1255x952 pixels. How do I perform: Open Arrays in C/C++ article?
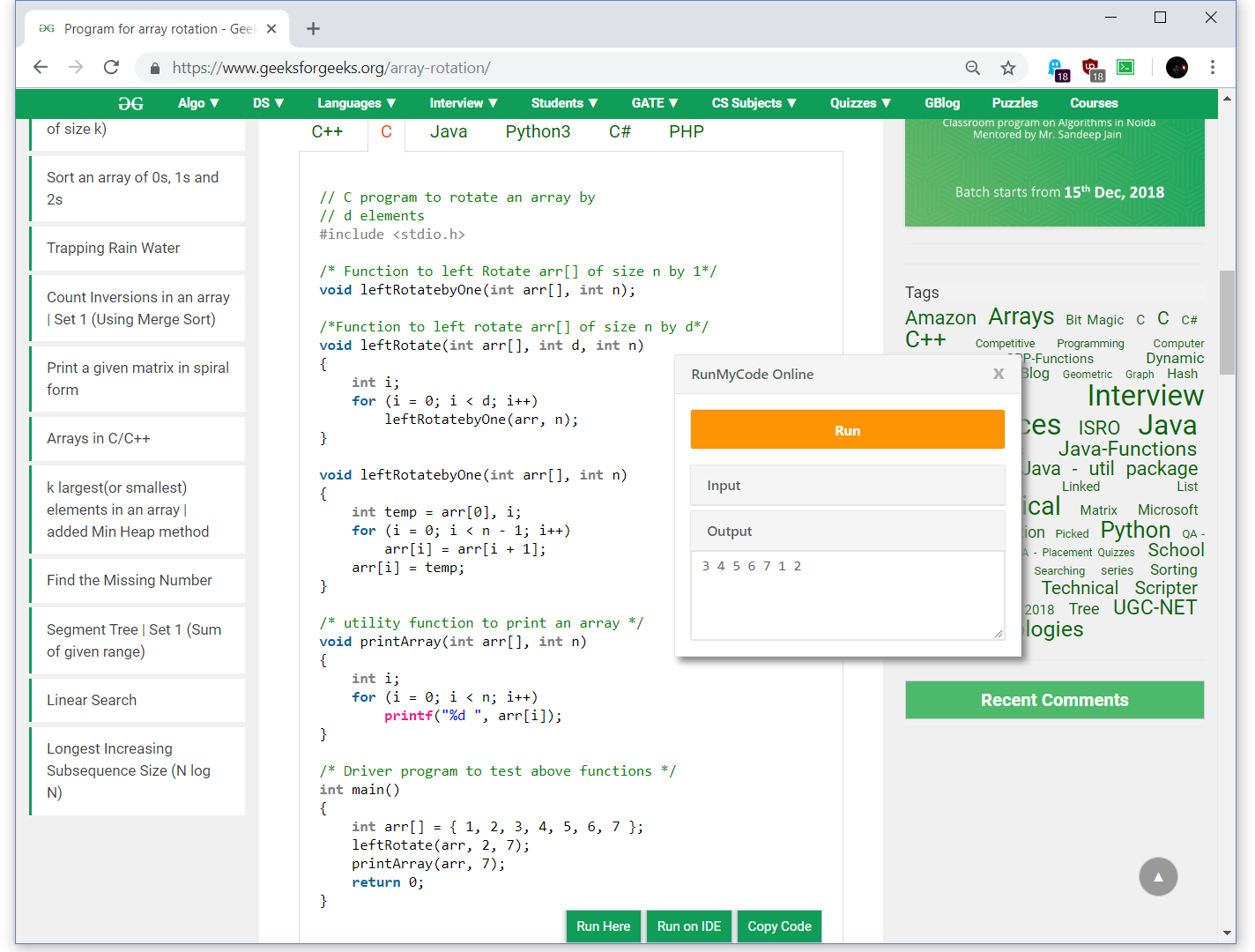click(x=138, y=439)
